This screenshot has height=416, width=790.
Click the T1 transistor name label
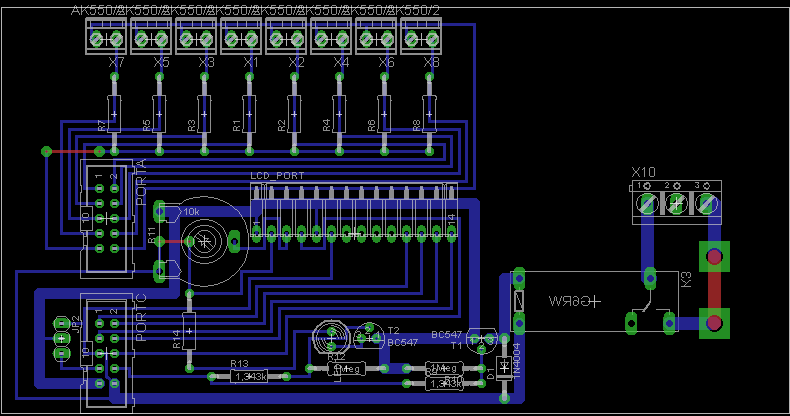456,345
